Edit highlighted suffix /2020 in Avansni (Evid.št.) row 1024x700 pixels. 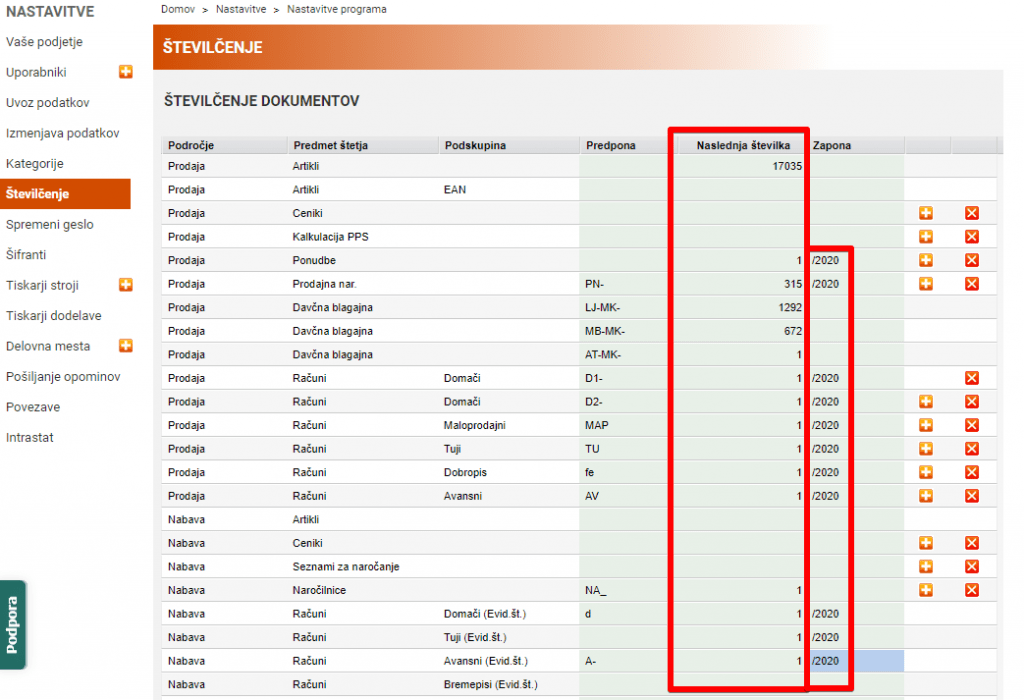click(x=857, y=661)
